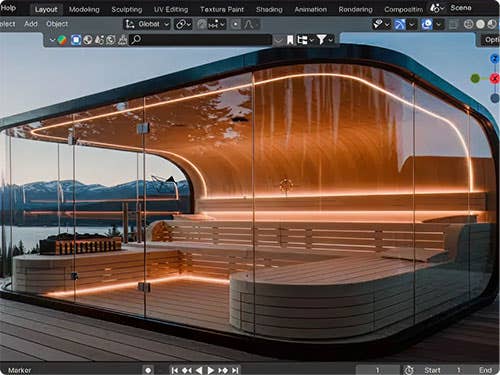Open the Rendering workspace tab
The height and width of the screenshot is (375, 500).
(356, 10)
